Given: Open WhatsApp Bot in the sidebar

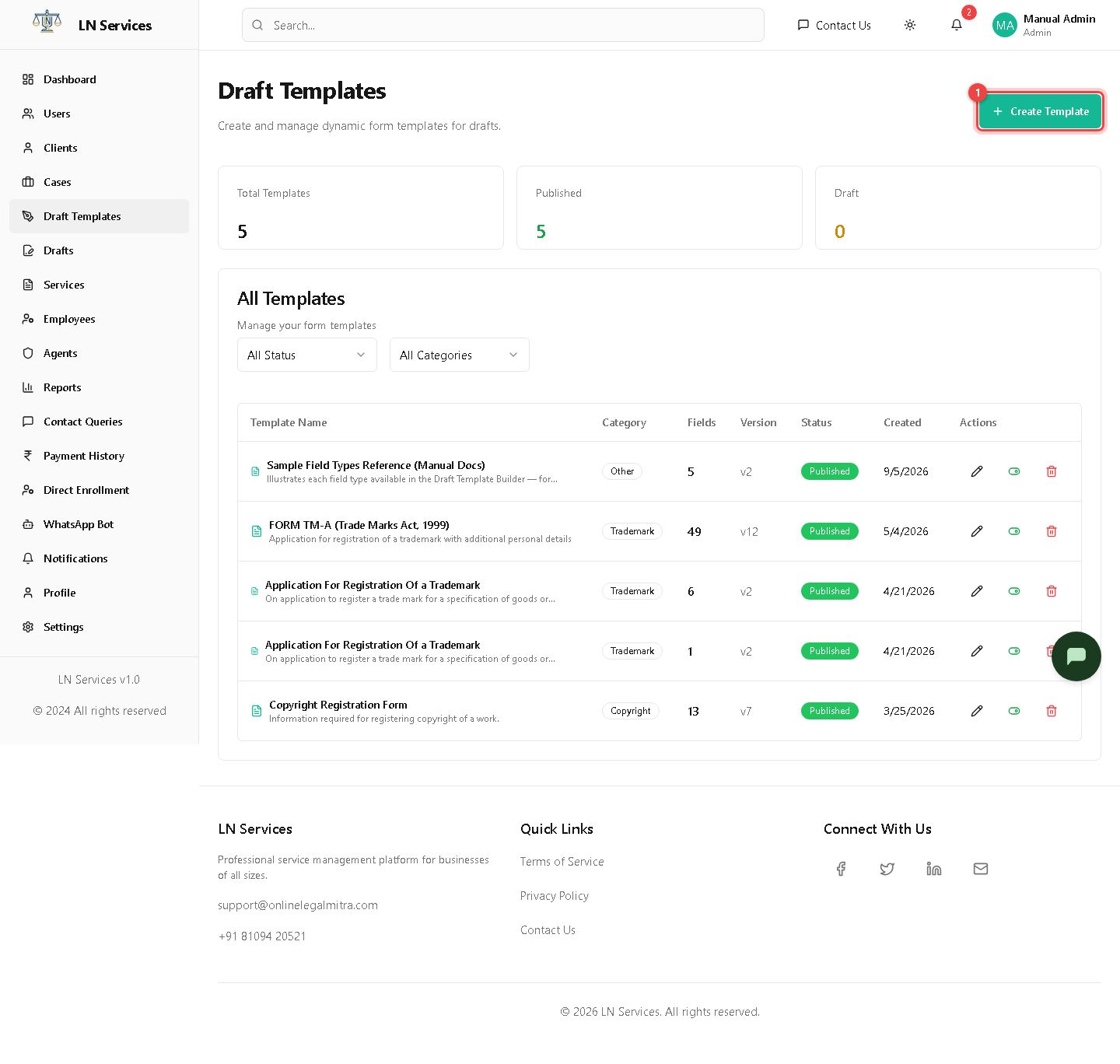Looking at the screenshot, I should pyautogui.click(x=99, y=524).
